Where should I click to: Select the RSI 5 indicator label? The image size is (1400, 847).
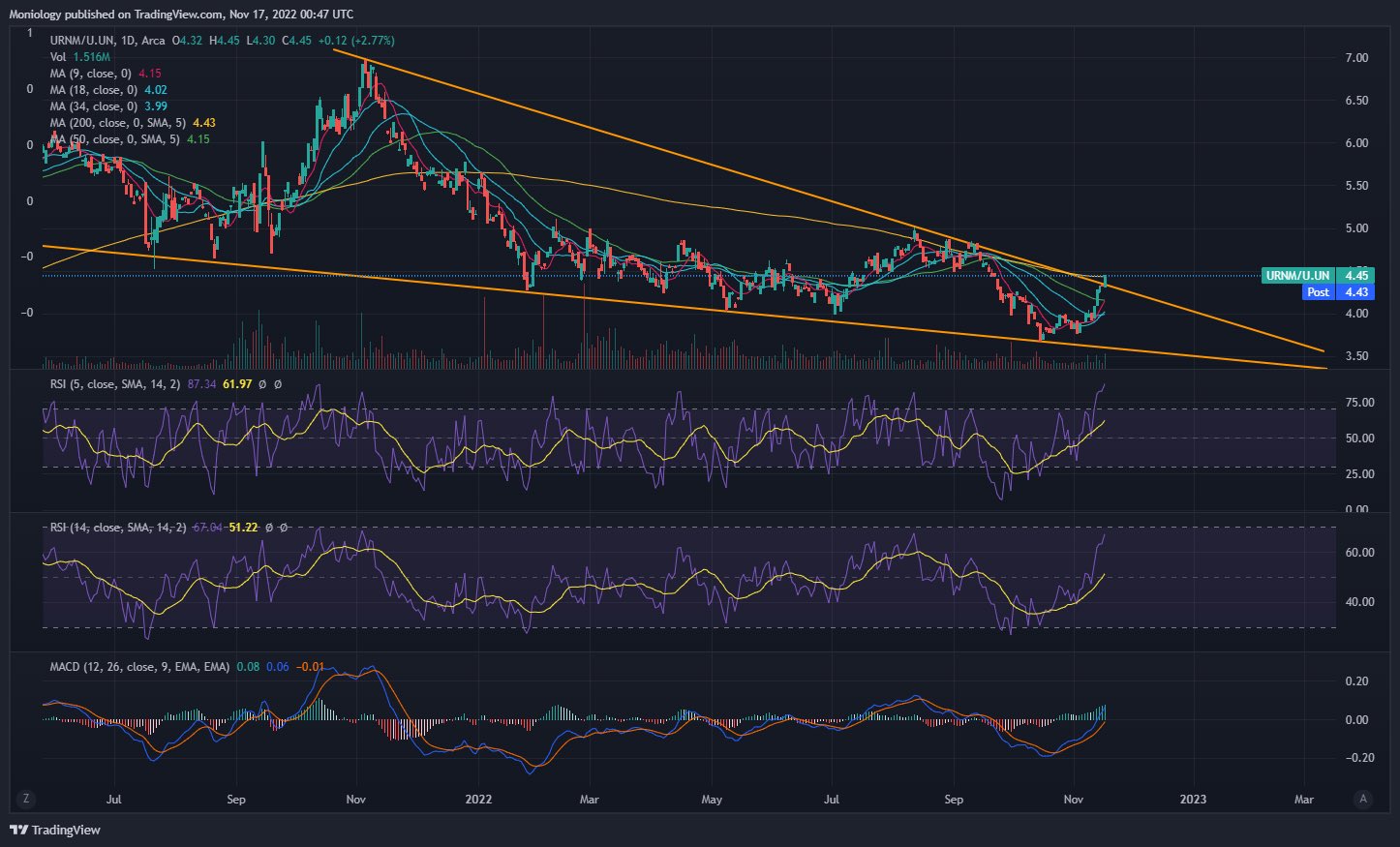click(x=115, y=384)
